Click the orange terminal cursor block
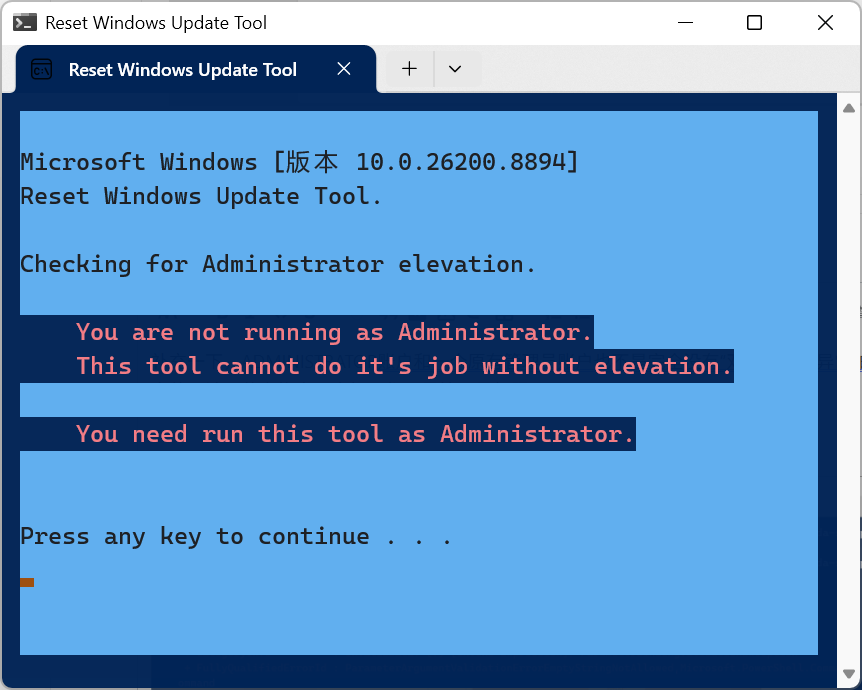 click(x=27, y=582)
